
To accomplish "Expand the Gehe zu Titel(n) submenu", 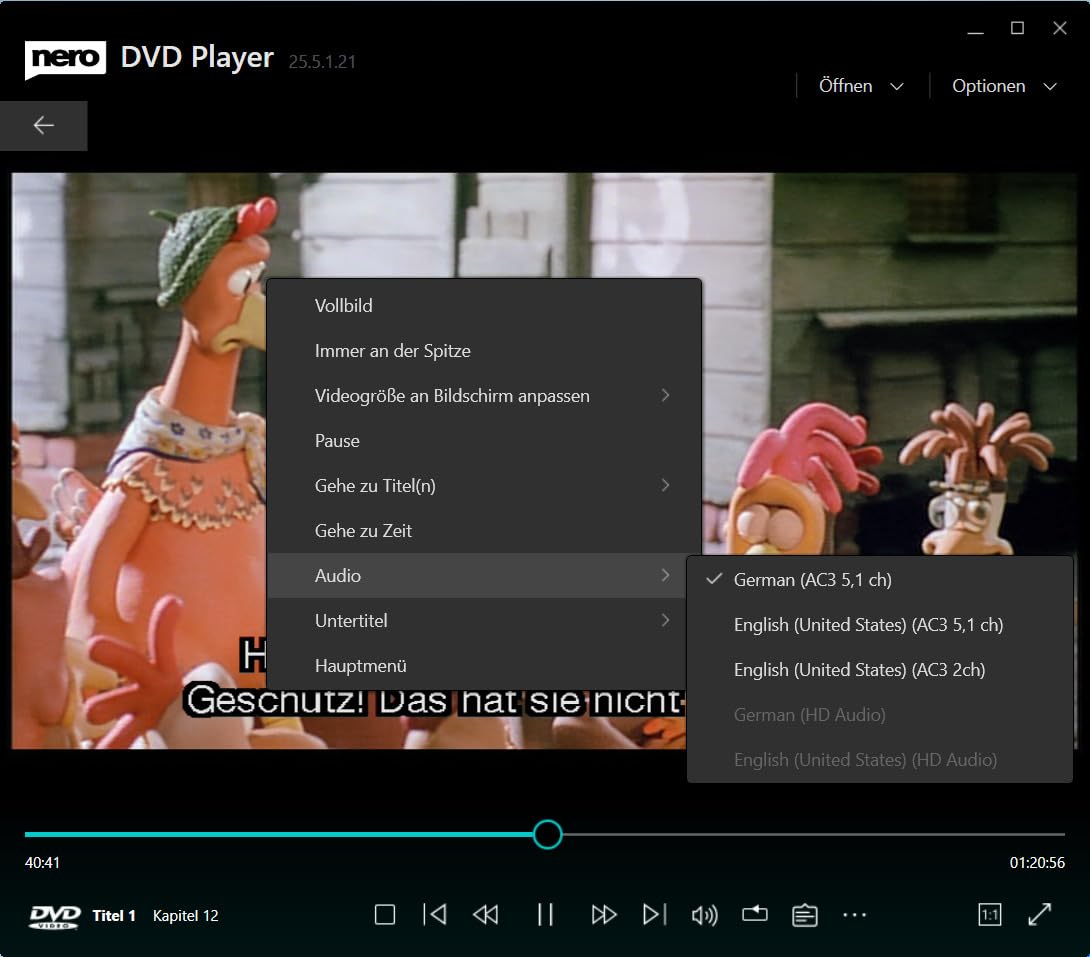I will click(x=484, y=486).
